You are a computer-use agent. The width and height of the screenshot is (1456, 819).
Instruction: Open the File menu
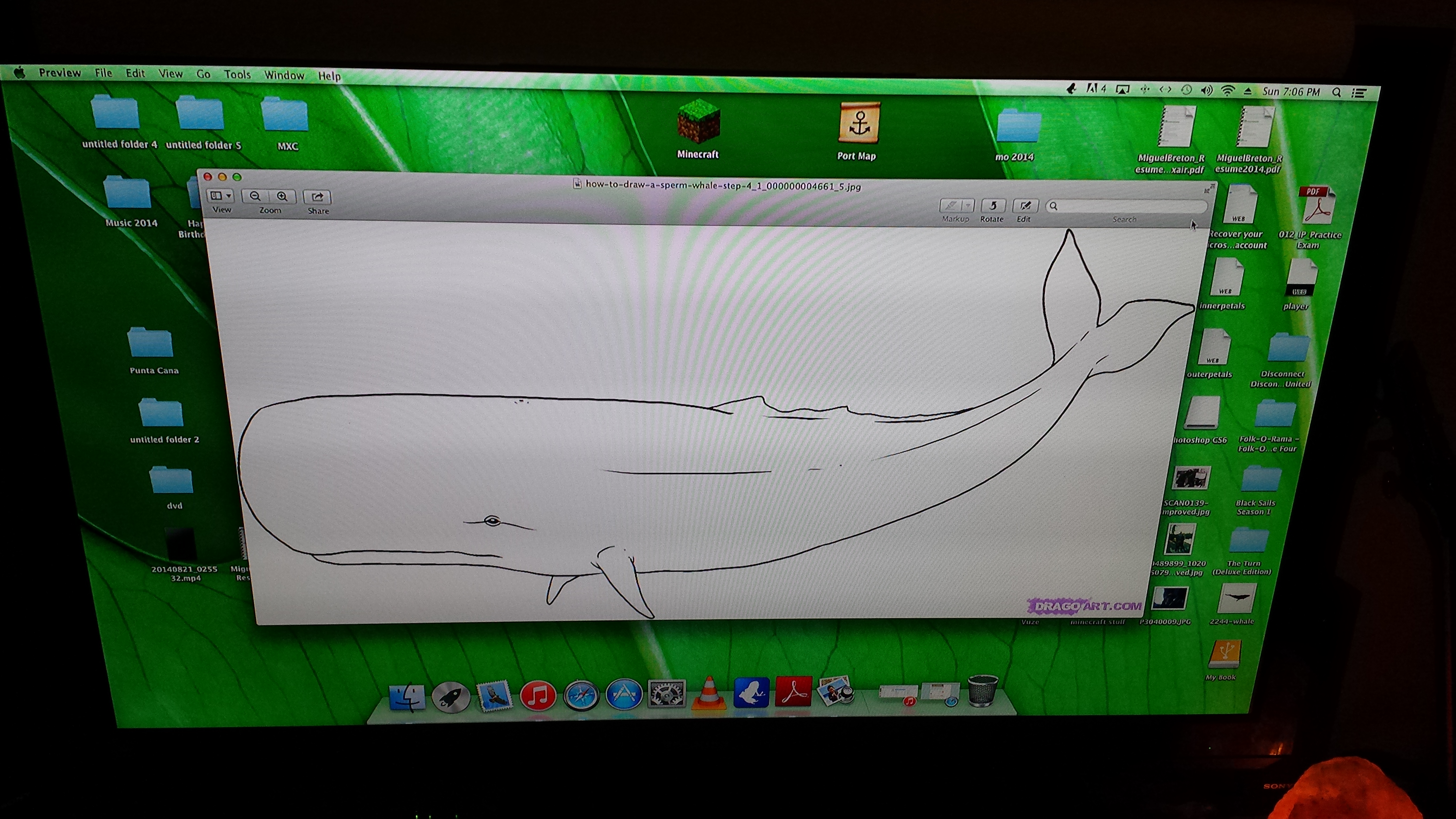(x=103, y=73)
